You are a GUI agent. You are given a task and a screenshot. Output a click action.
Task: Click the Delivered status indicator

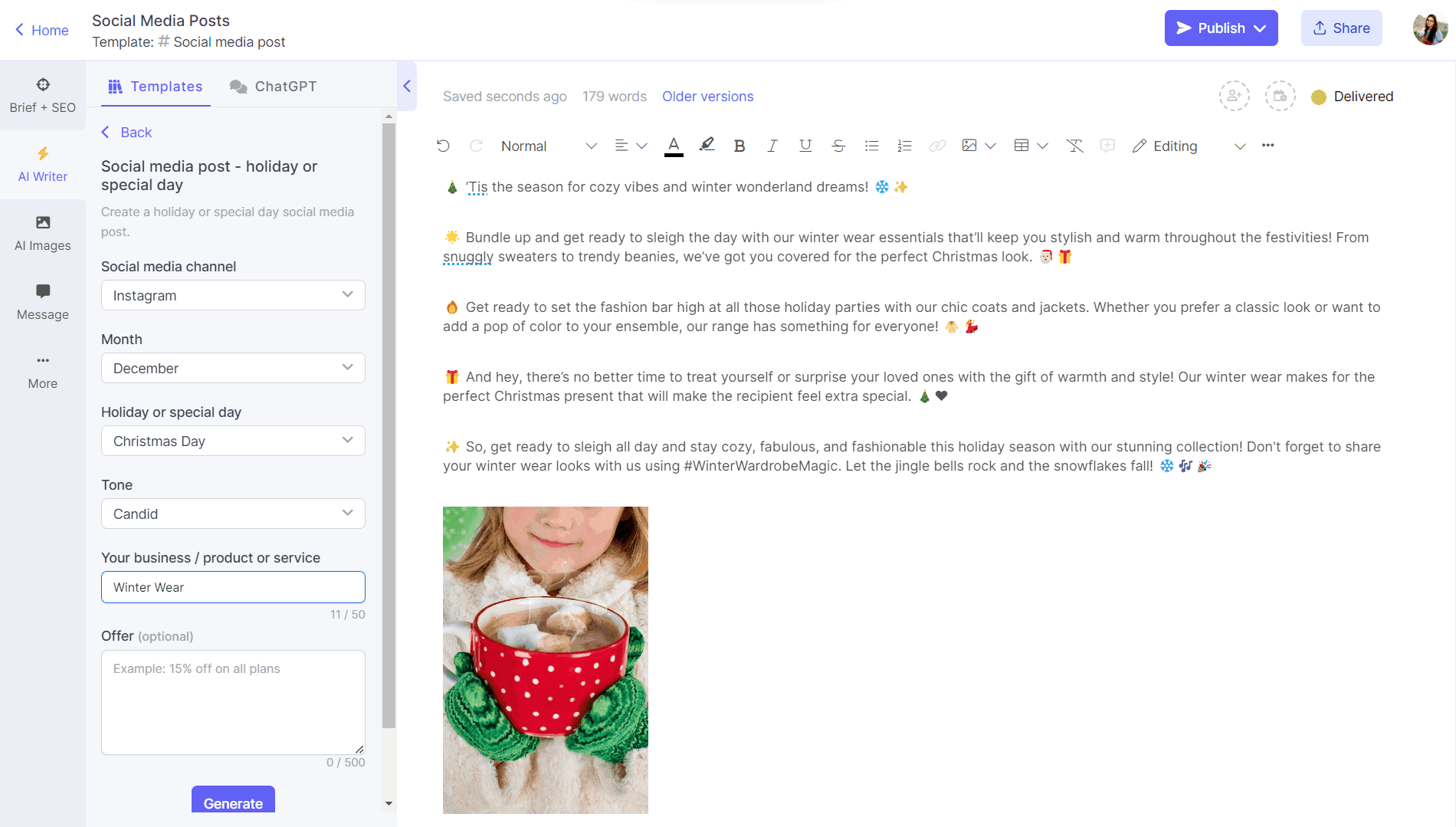coord(1353,97)
